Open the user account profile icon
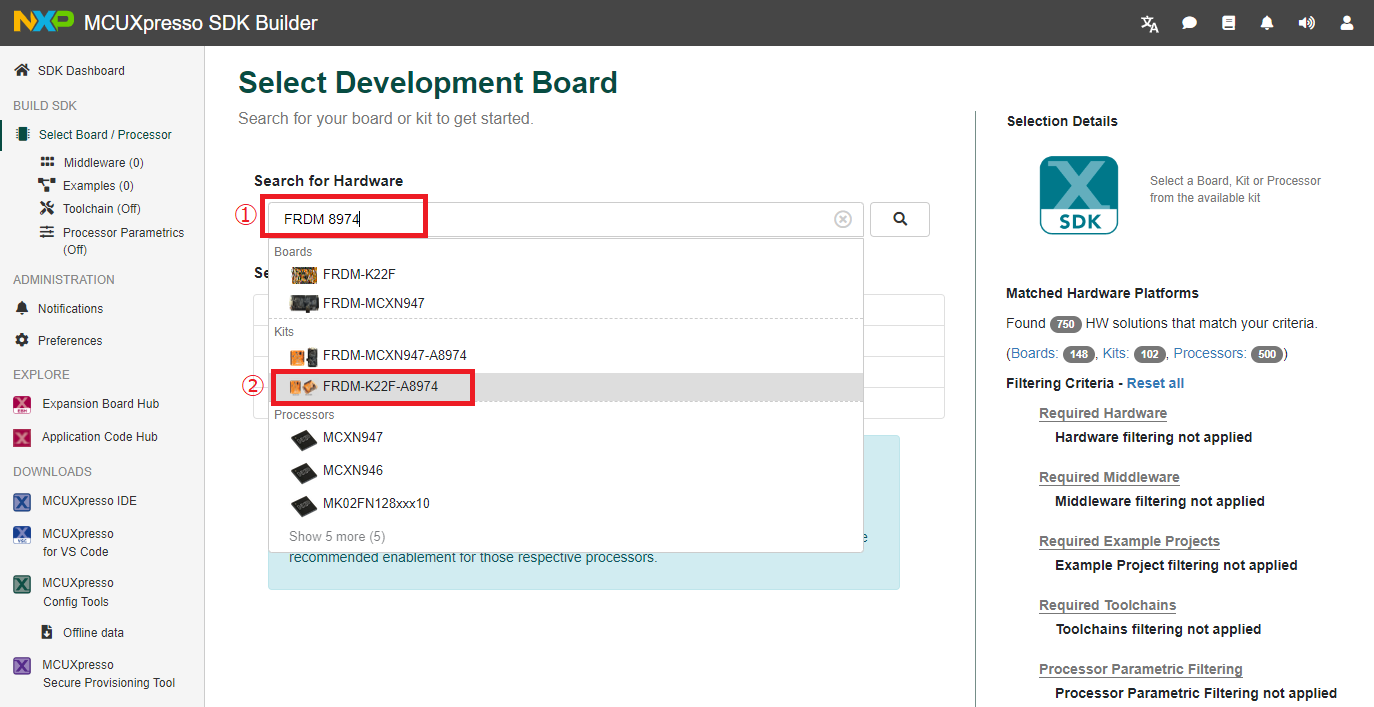The width and height of the screenshot is (1374, 707). pyautogui.click(x=1346, y=23)
